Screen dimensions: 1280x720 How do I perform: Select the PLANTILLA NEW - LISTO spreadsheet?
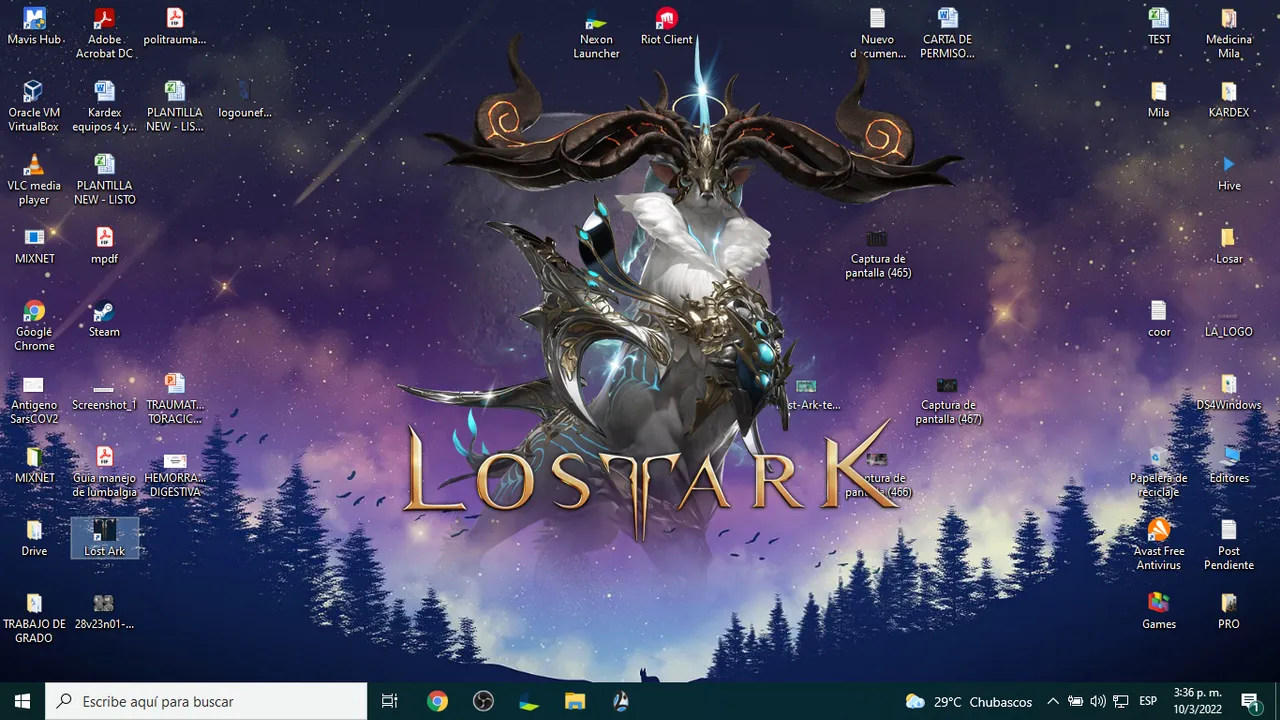point(104,179)
